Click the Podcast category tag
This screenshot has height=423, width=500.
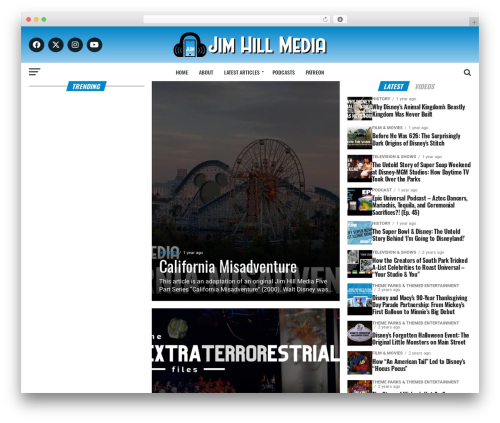coord(382,190)
